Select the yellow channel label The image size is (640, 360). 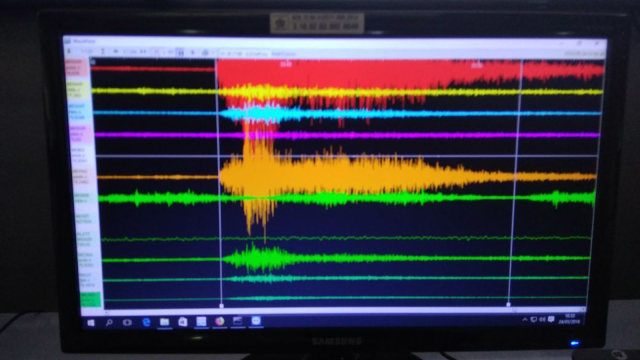pos(77,90)
